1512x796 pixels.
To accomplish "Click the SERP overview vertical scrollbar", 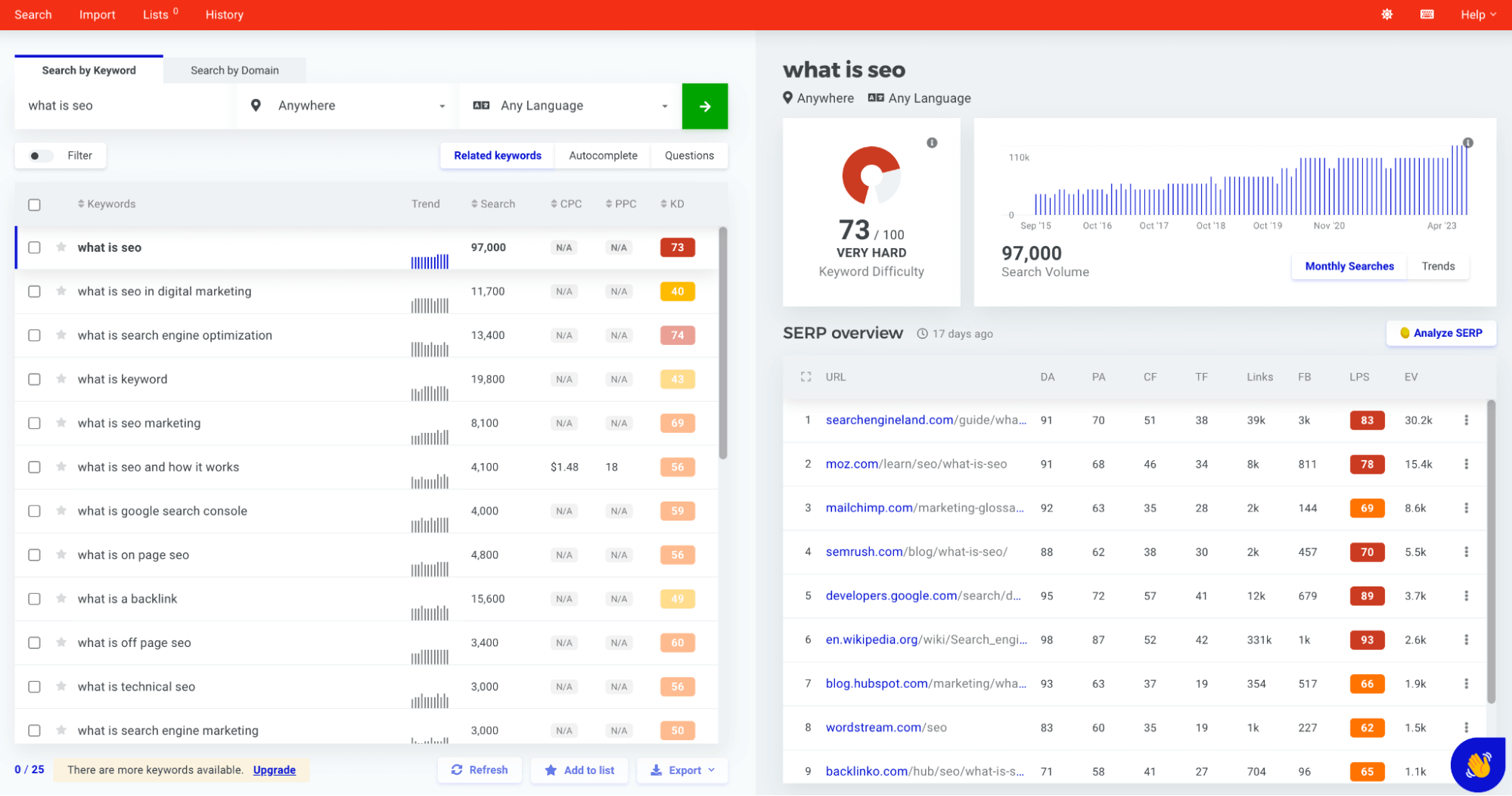I will [1491, 552].
